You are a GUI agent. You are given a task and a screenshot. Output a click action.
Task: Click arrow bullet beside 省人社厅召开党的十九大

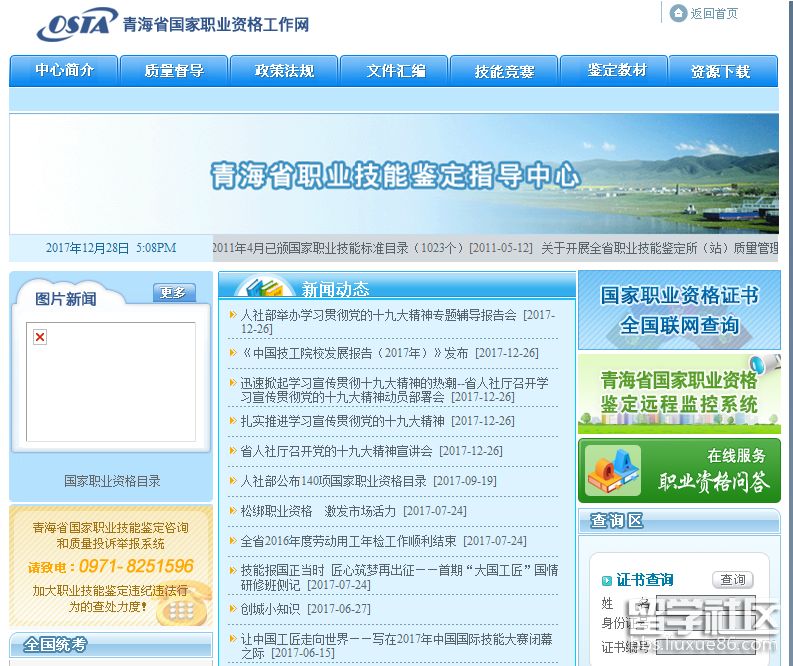pyautogui.click(x=233, y=451)
